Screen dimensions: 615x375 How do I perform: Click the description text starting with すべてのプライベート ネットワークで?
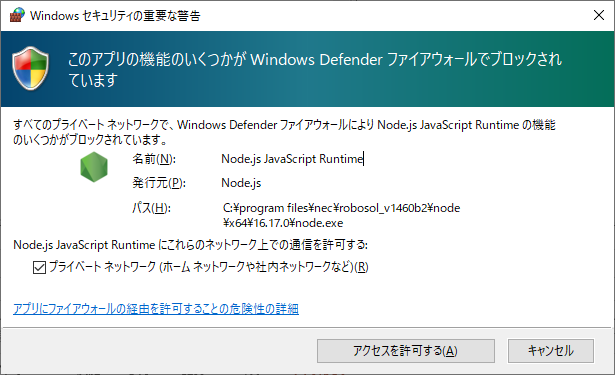tap(284, 132)
